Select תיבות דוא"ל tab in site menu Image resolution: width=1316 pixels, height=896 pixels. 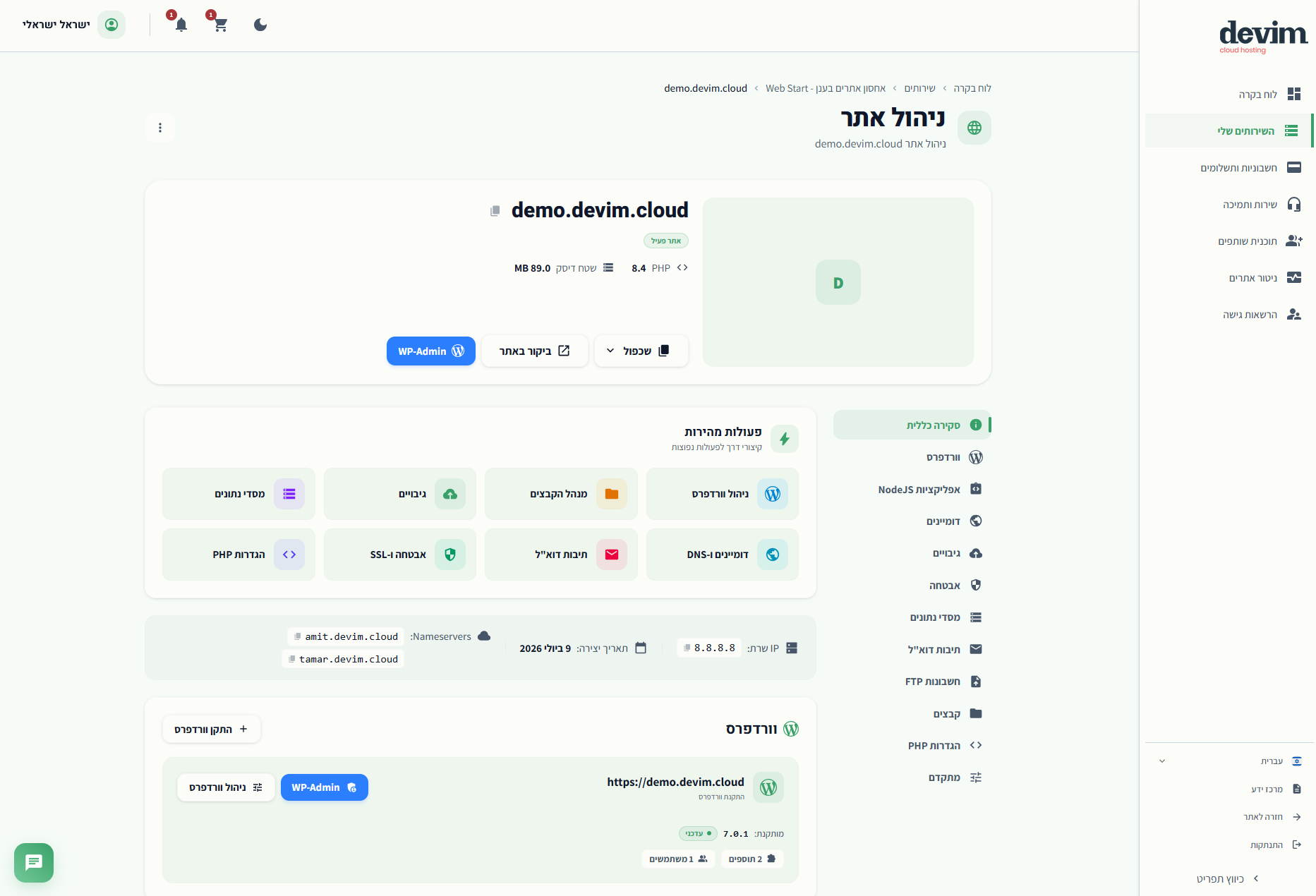(912, 649)
